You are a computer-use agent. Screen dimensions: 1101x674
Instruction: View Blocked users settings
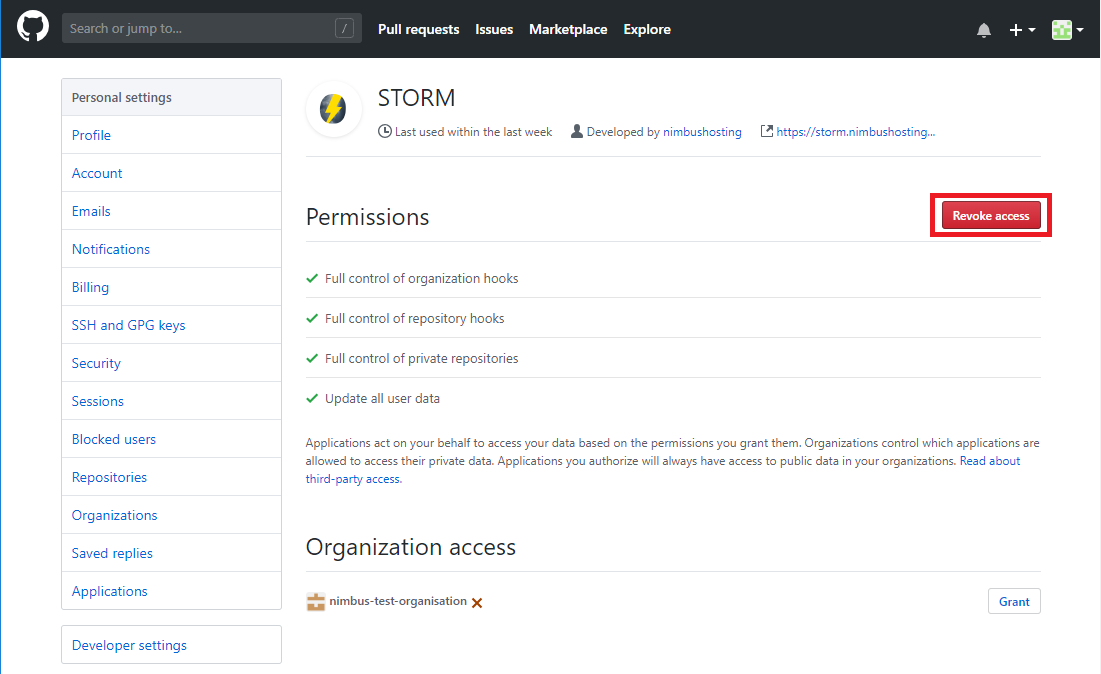tap(171, 439)
